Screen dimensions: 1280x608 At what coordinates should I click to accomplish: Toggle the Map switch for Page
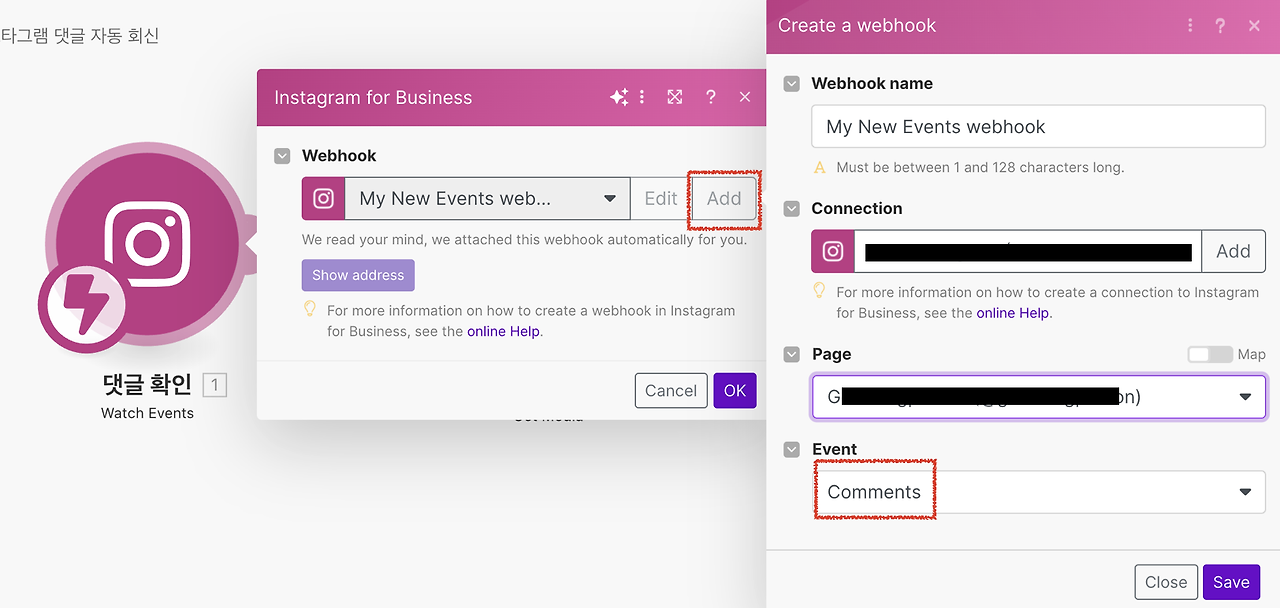(1210, 355)
